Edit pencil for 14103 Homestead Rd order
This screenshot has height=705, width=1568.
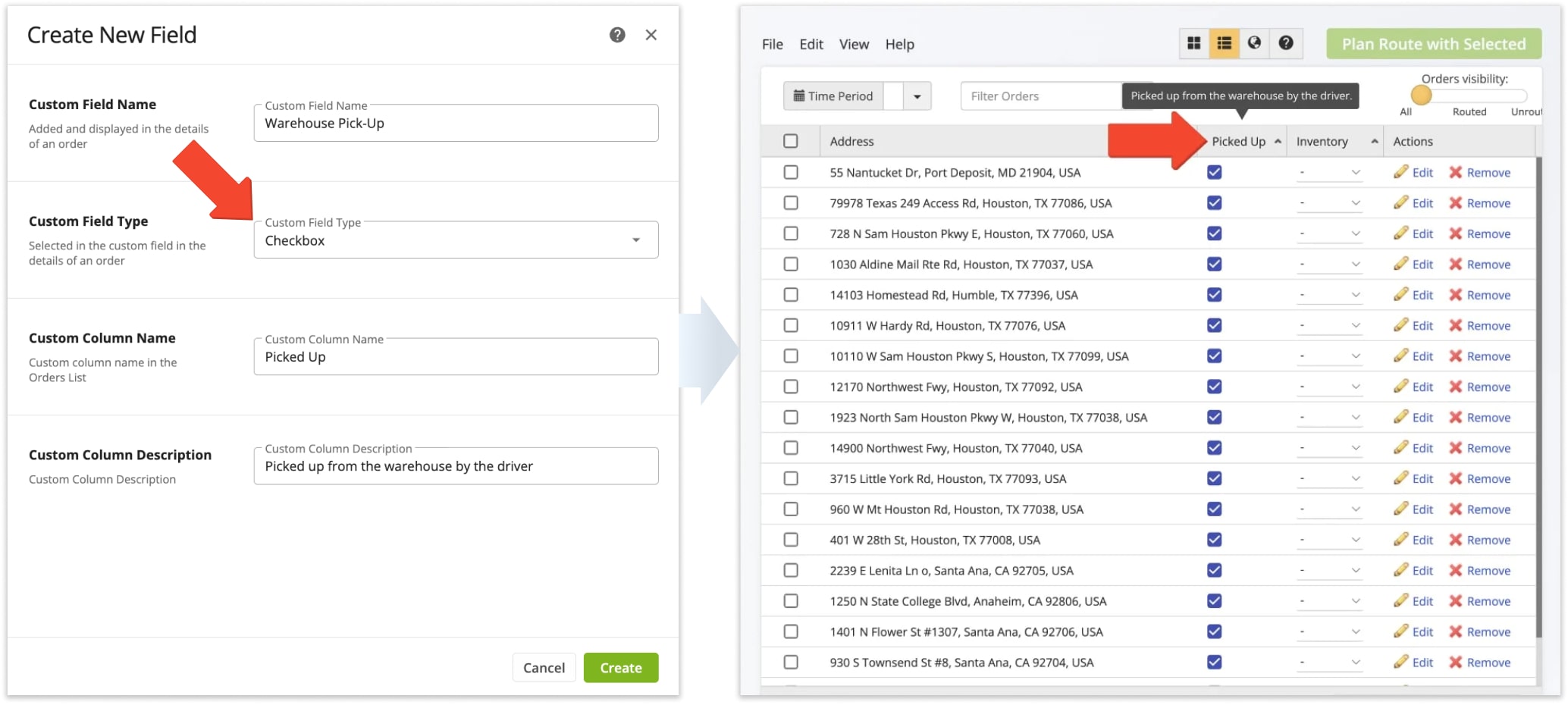point(1400,295)
